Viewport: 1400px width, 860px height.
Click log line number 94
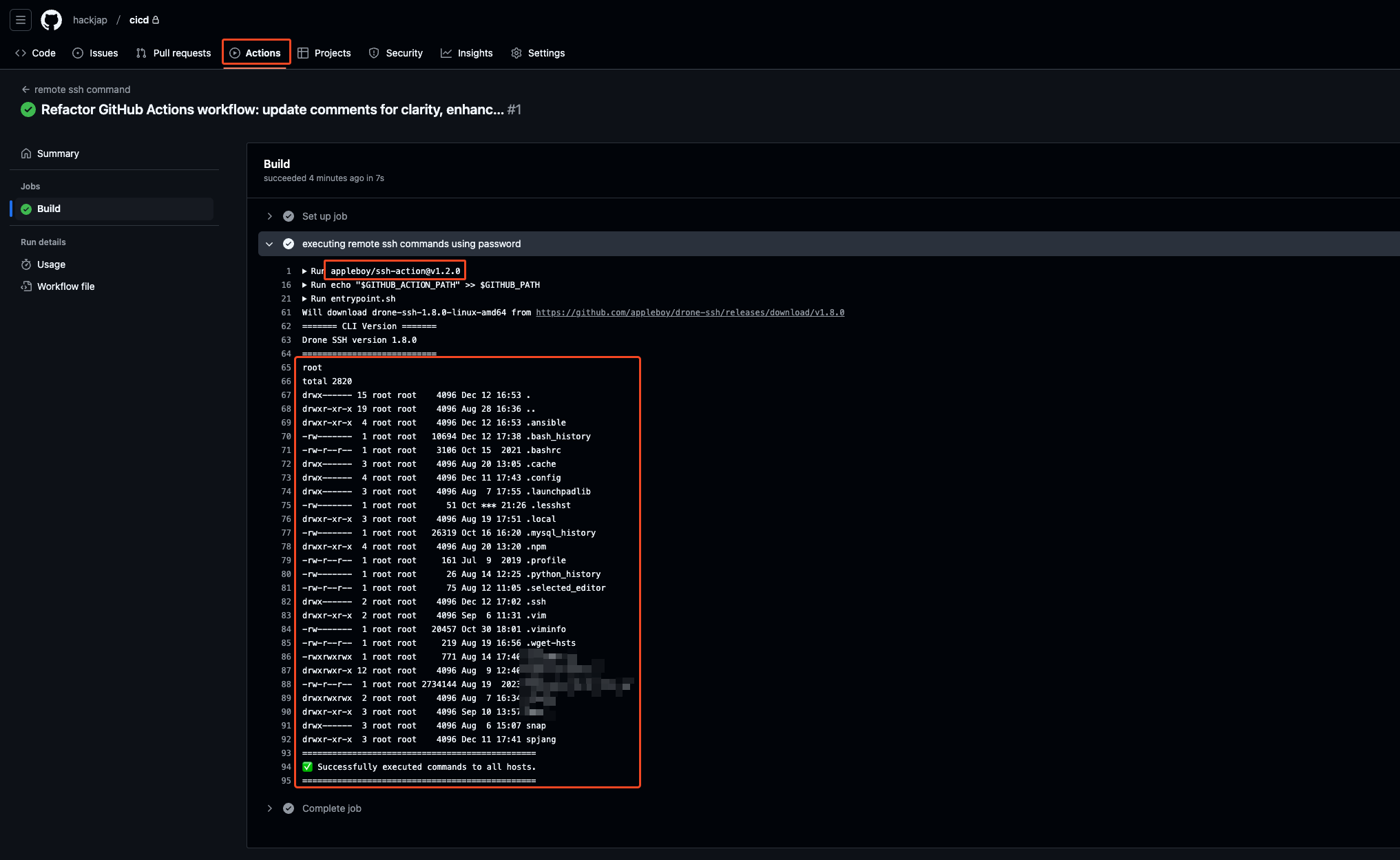click(x=286, y=767)
